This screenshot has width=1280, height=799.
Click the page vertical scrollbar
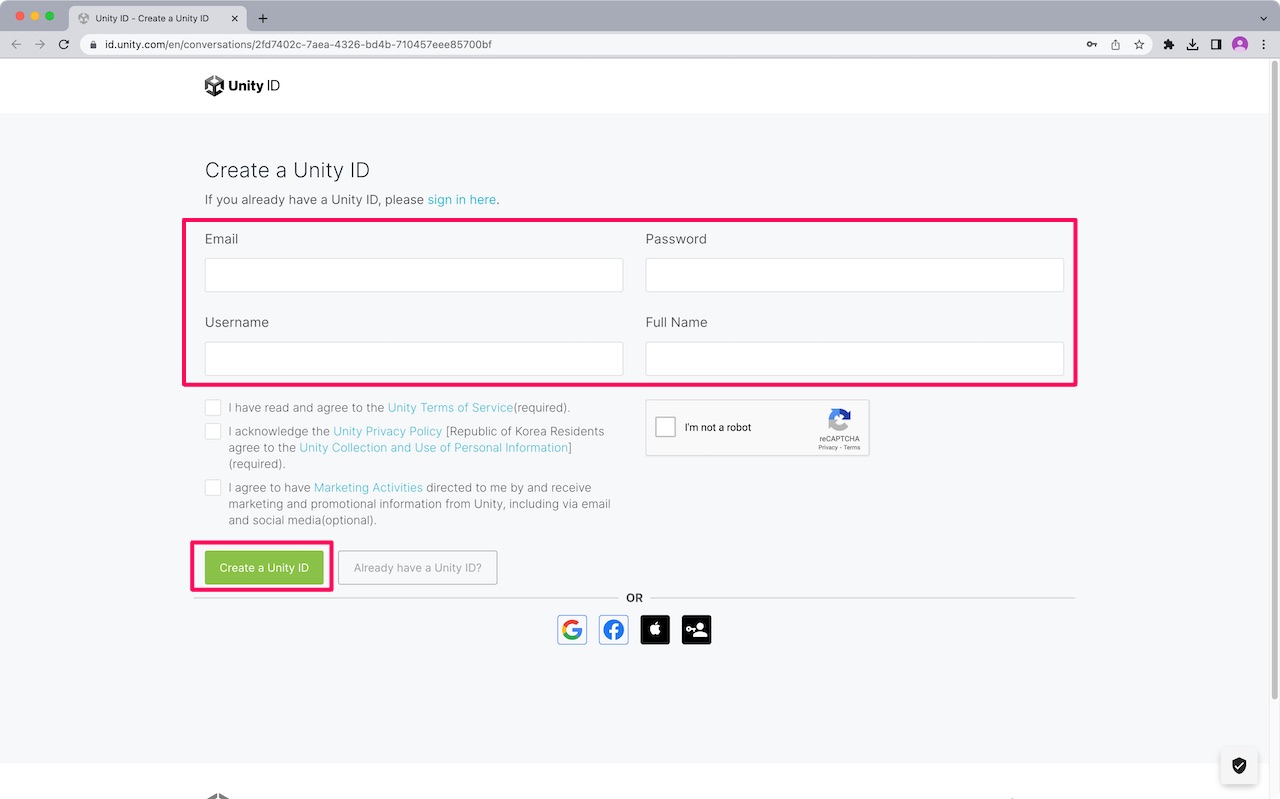[x=1274, y=380]
